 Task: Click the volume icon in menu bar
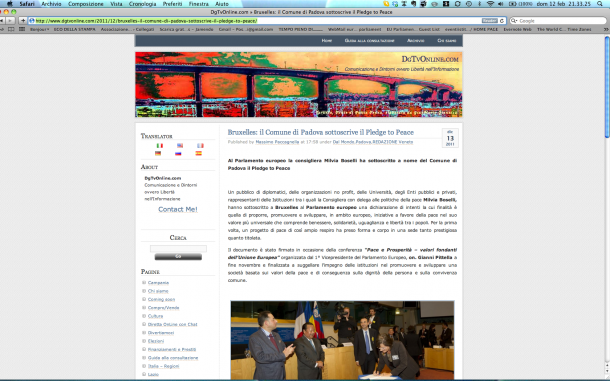pos(501,4)
